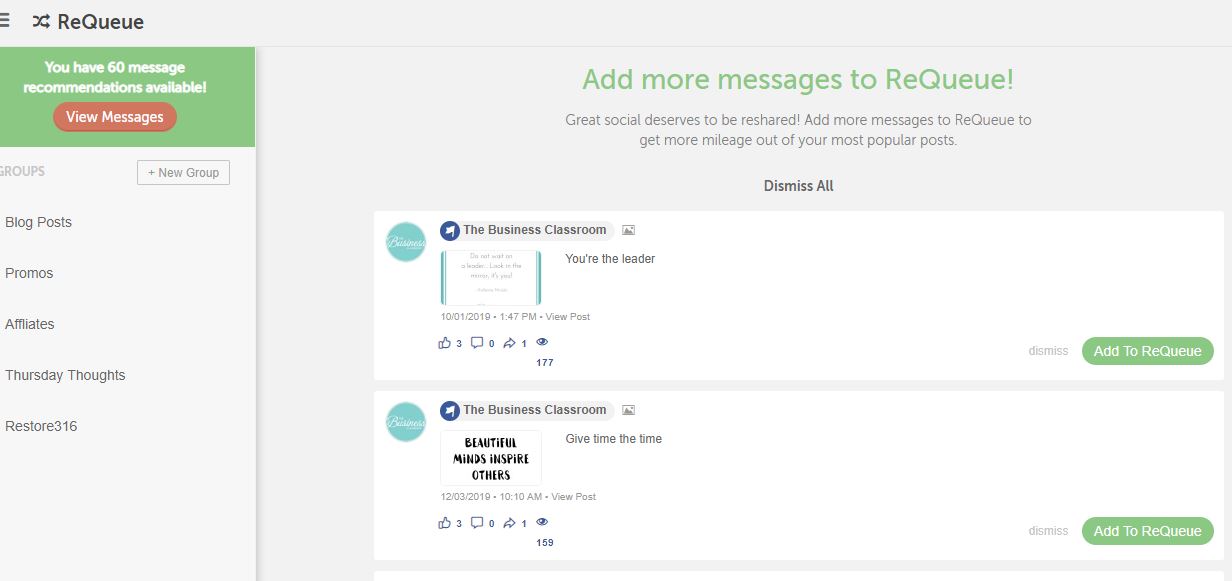The width and height of the screenshot is (1232, 581).
Task: Select the Thursday Thoughts group
Action: pyautogui.click(x=65, y=375)
